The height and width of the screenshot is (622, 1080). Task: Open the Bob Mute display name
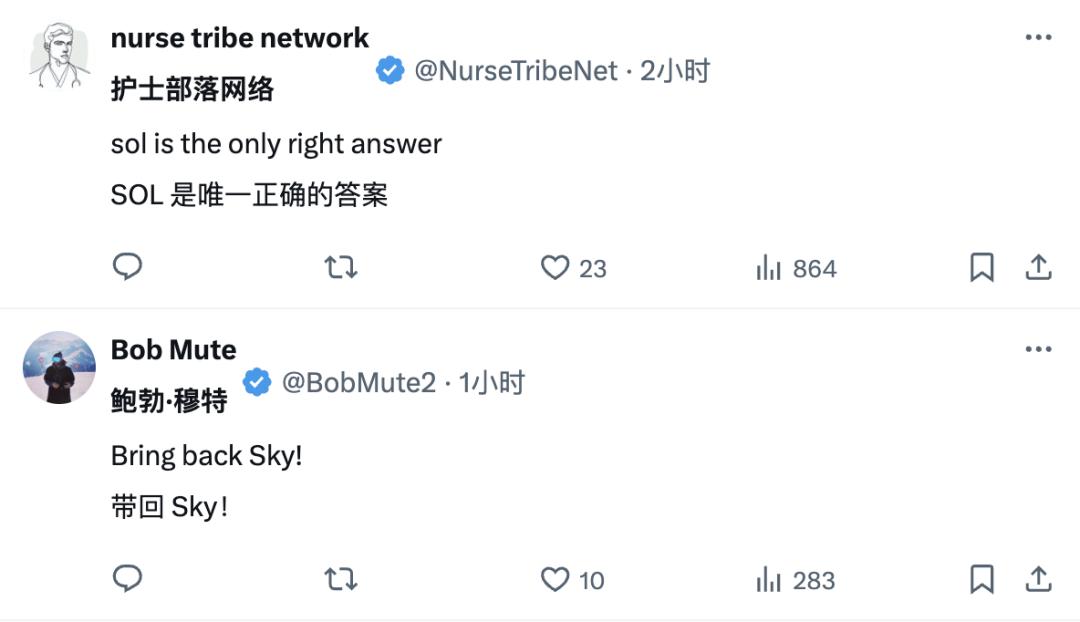(x=173, y=350)
